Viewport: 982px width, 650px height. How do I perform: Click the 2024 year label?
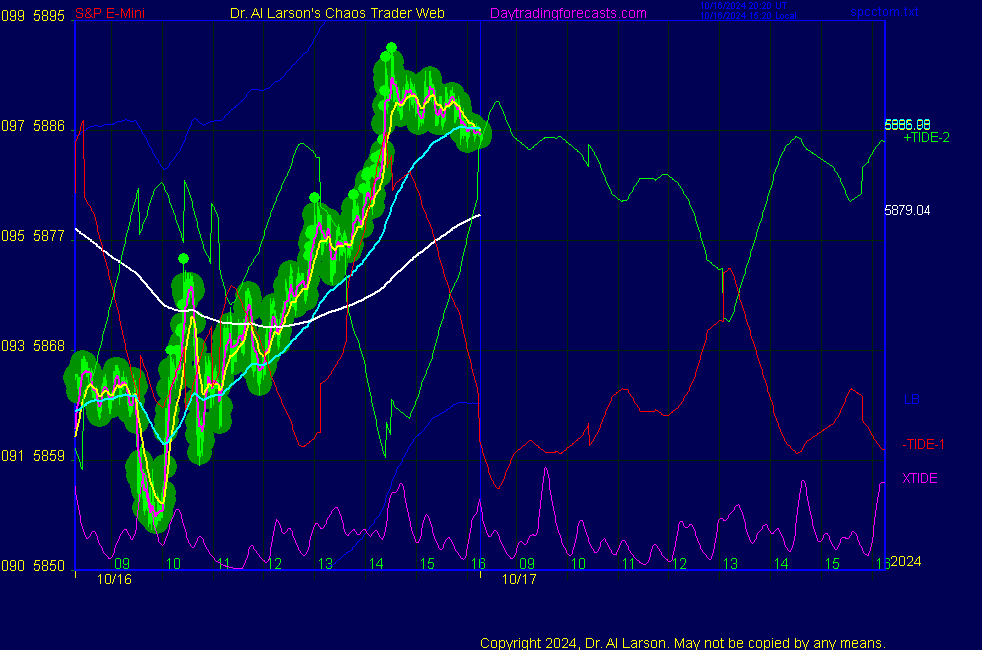tap(905, 561)
